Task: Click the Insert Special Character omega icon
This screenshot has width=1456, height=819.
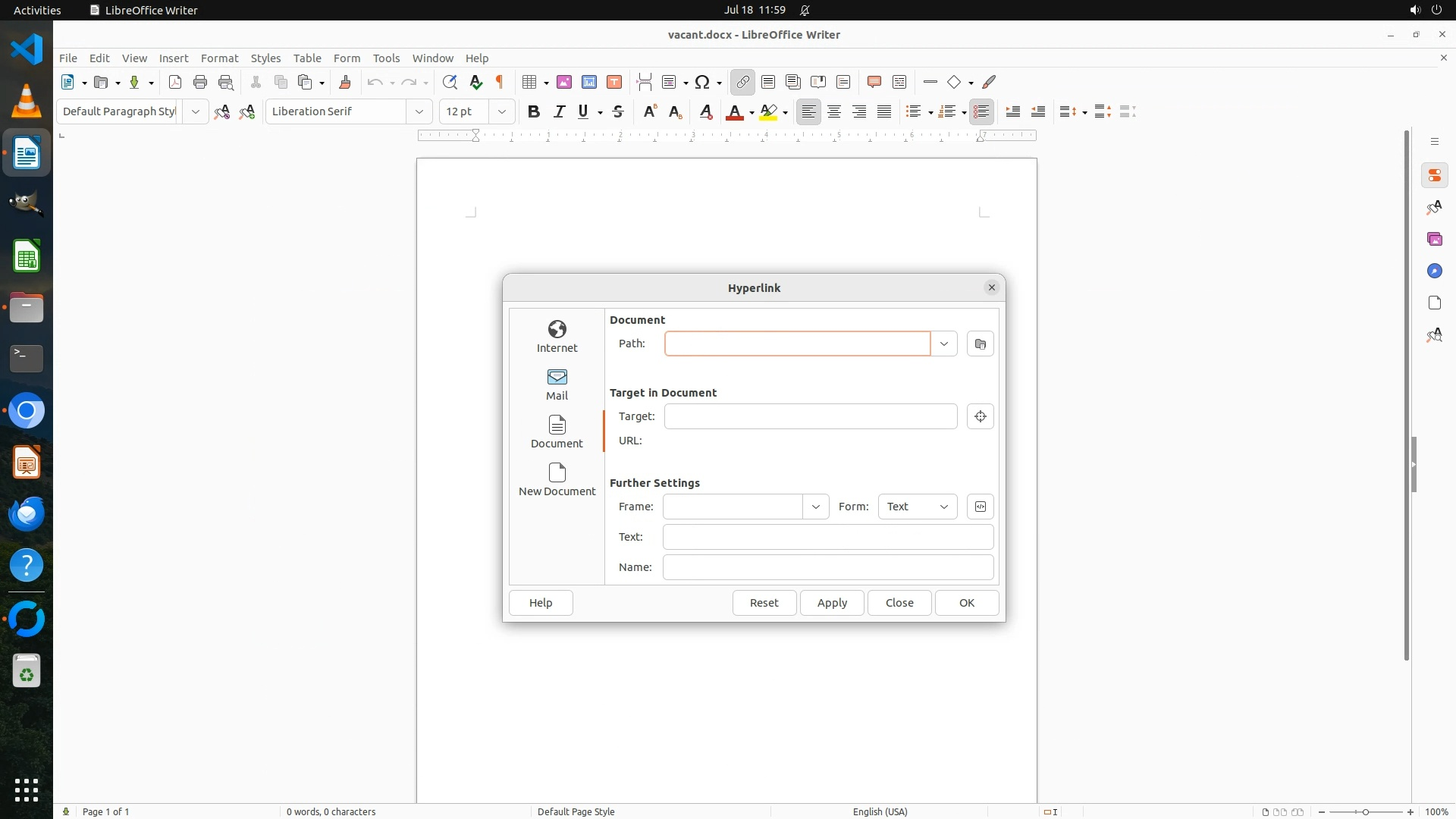Action: pyautogui.click(x=702, y=82)
